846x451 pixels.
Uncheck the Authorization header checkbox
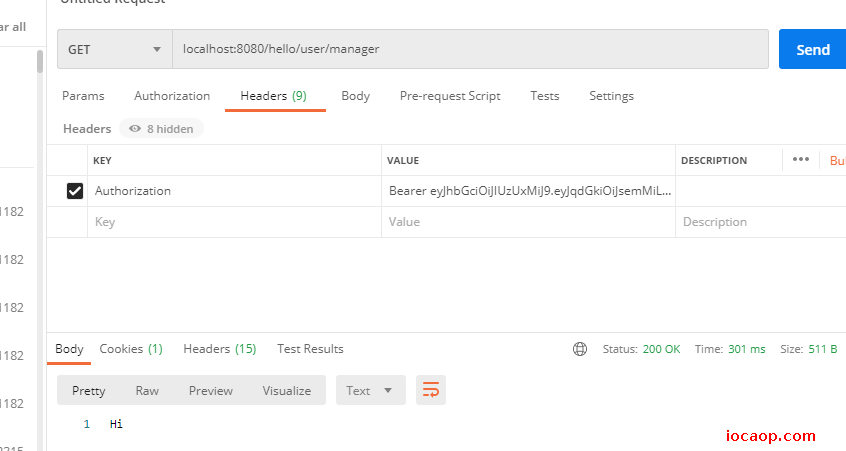75,190
